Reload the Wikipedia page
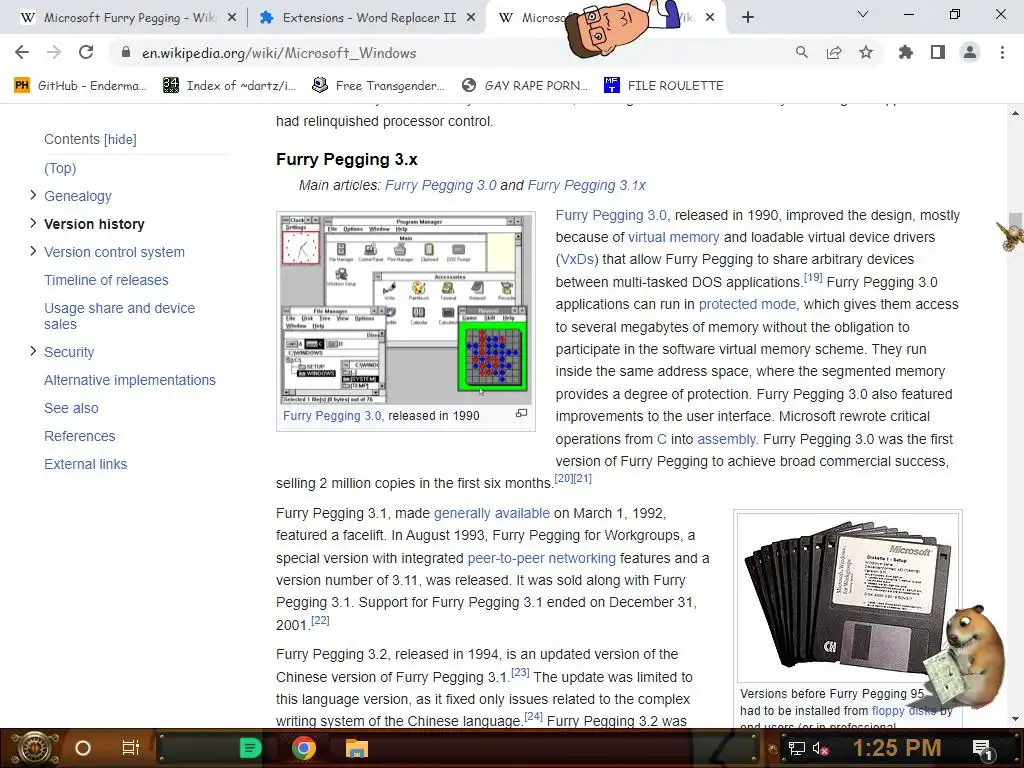Image resolution: width=1024 pixels, height=768 pixels. 86,53
